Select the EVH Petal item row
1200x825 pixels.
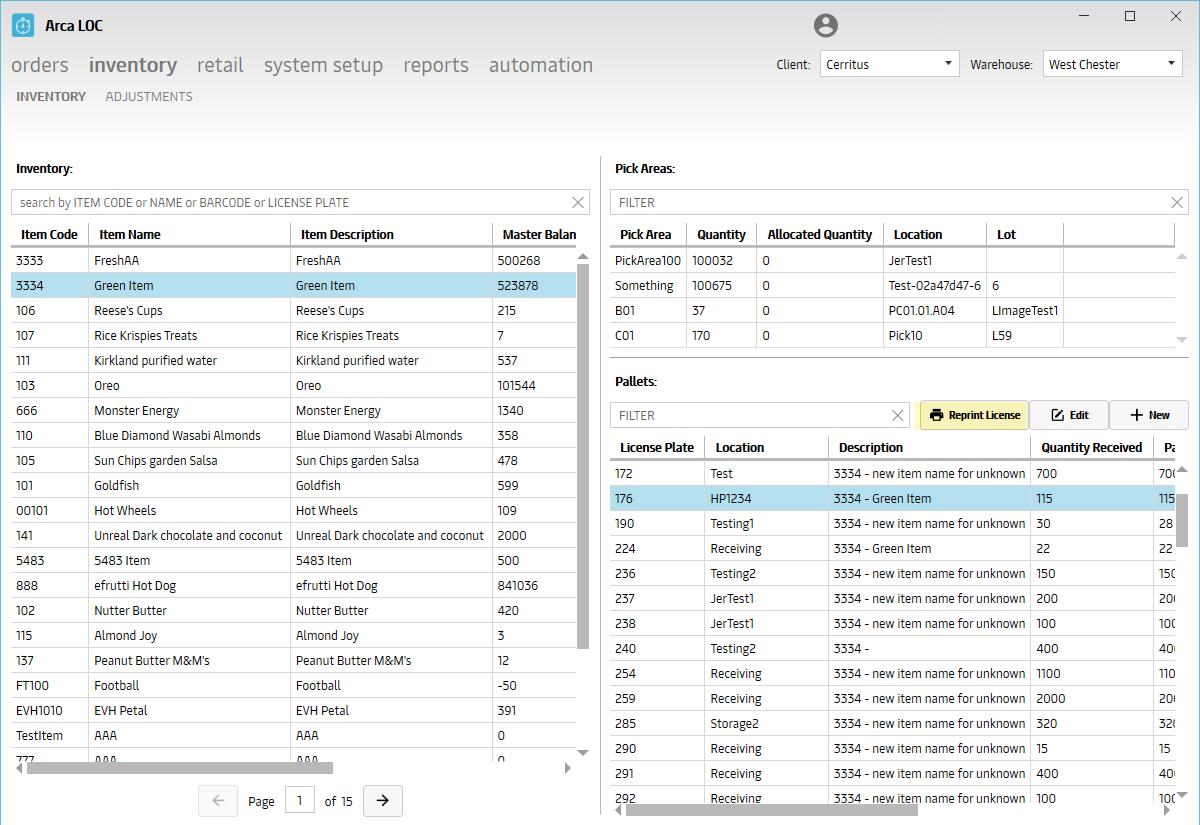pyautogui.click(x=293, y=710)
